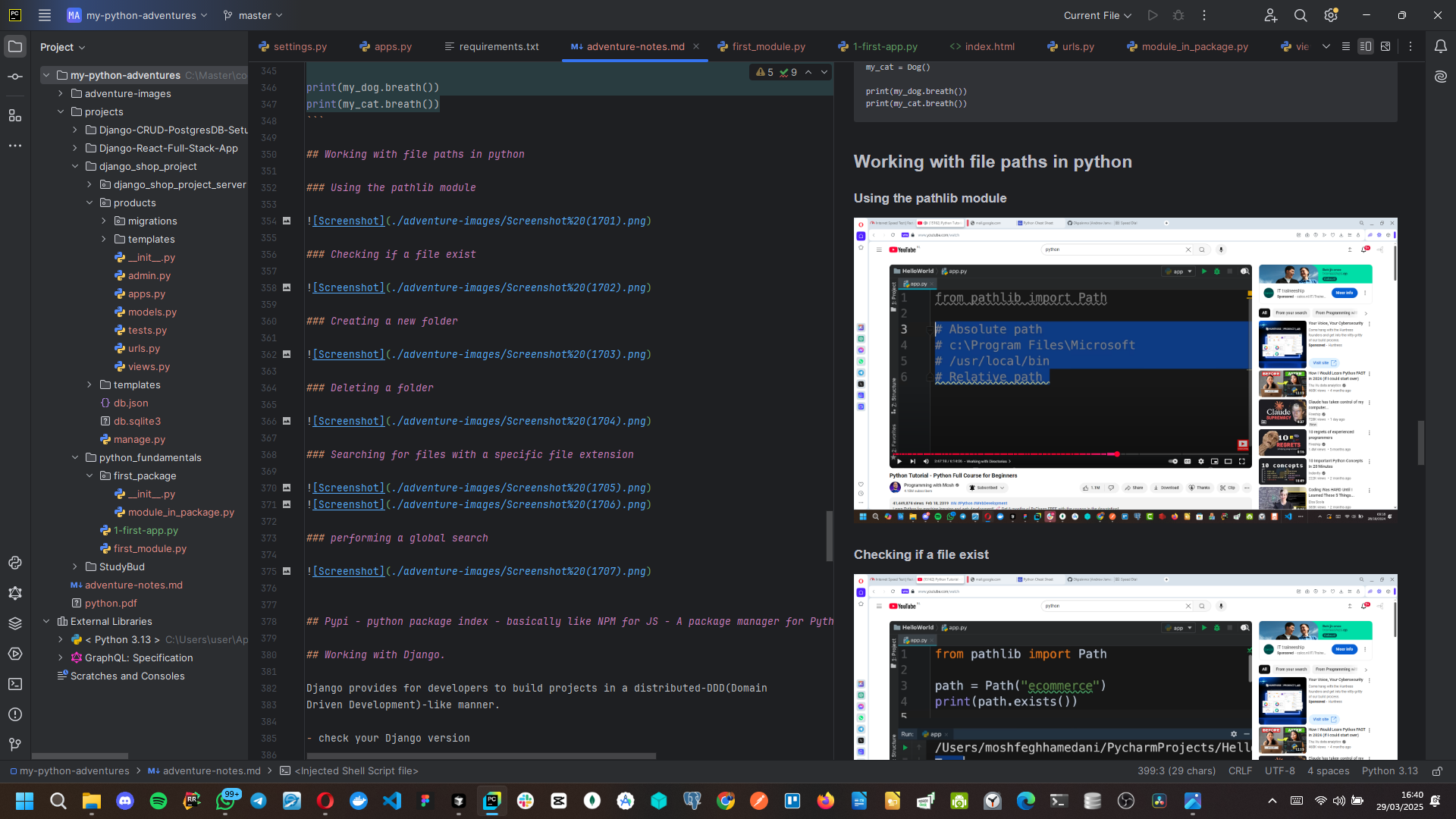The image size is (1456, 819).
Task: Click the UTF-8 encoding indicator
Action: (x=1280, y=771)
